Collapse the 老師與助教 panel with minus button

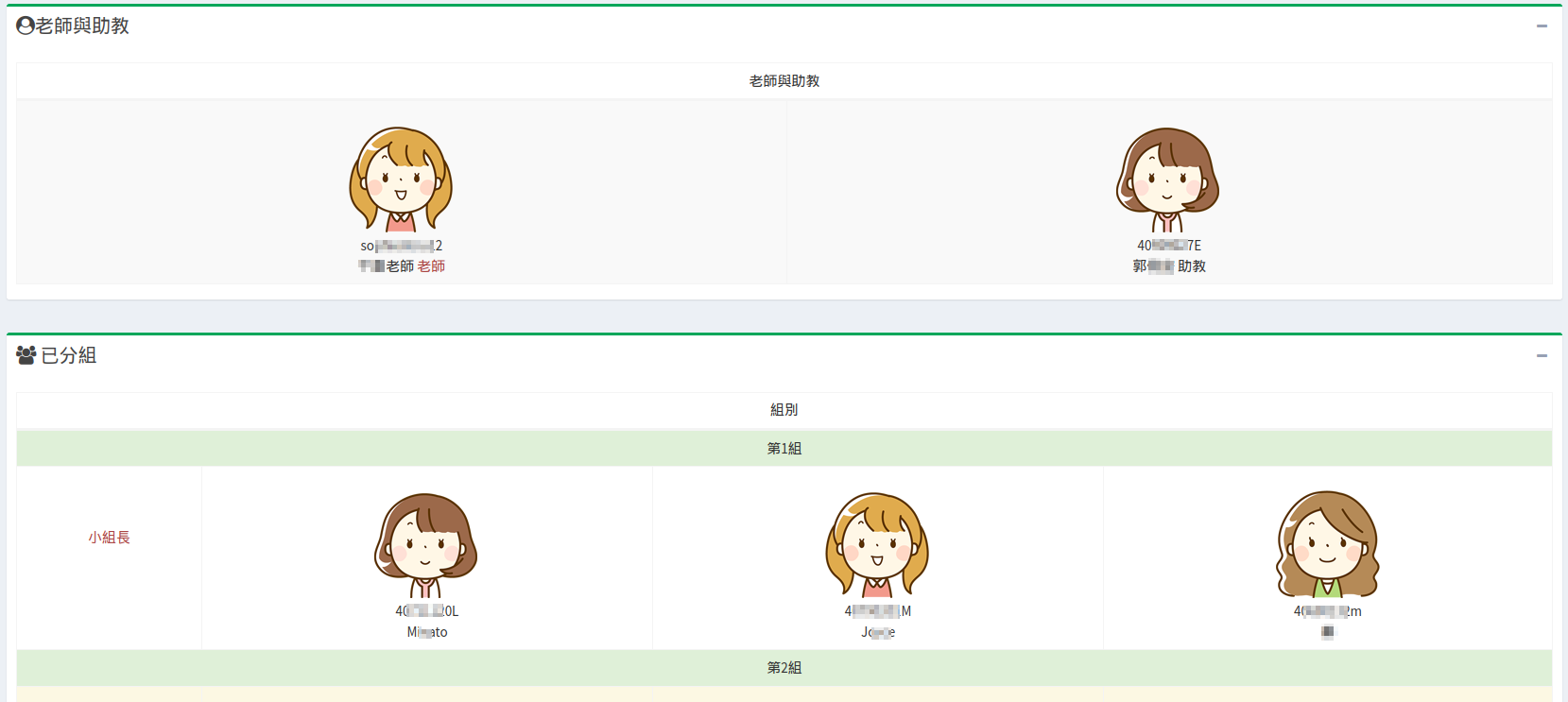(x=1542, y=26)
